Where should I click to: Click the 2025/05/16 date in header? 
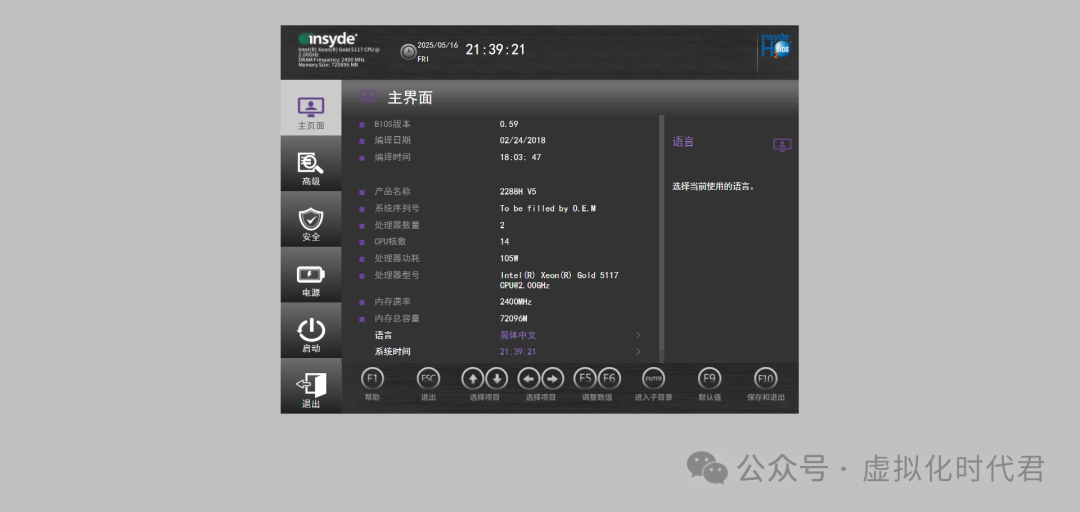[x=437, y=45]
